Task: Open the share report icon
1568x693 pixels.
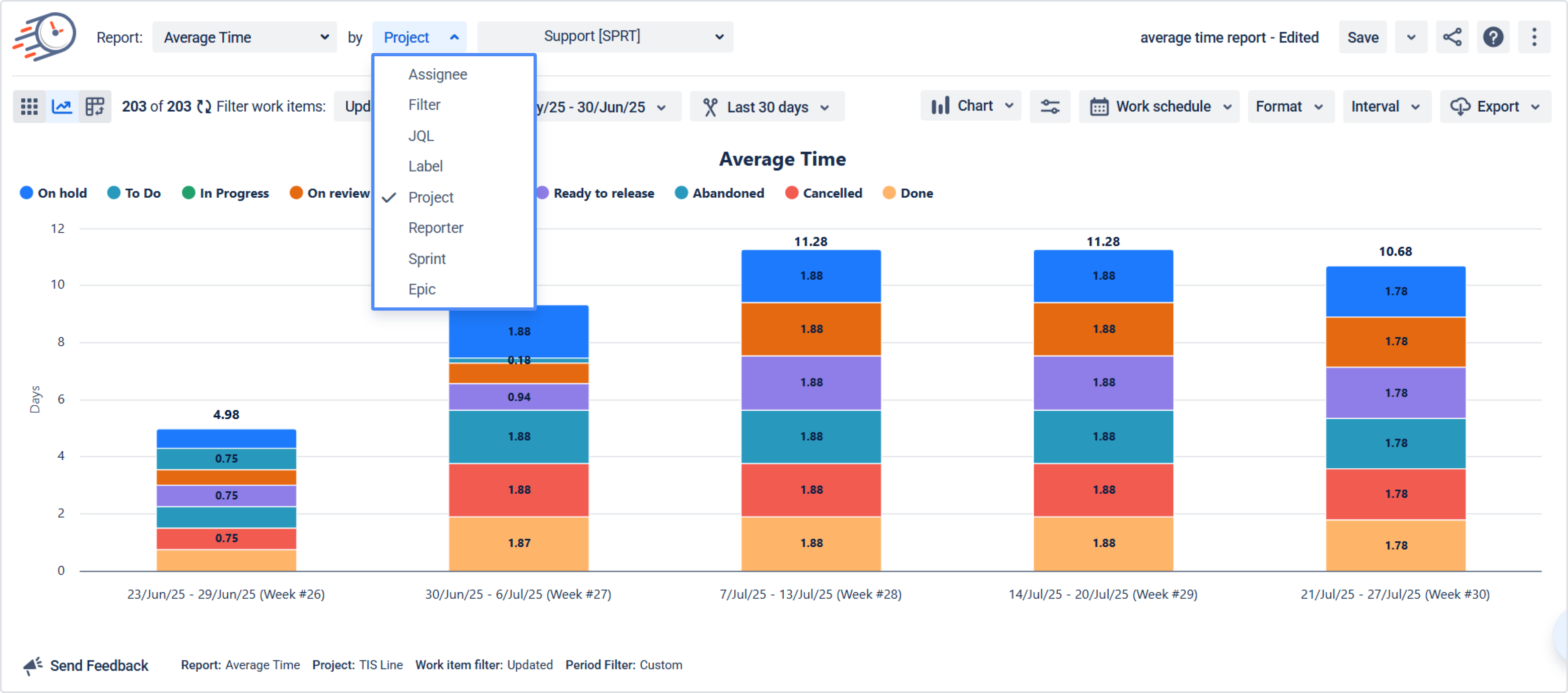Action: (1452, 37)
